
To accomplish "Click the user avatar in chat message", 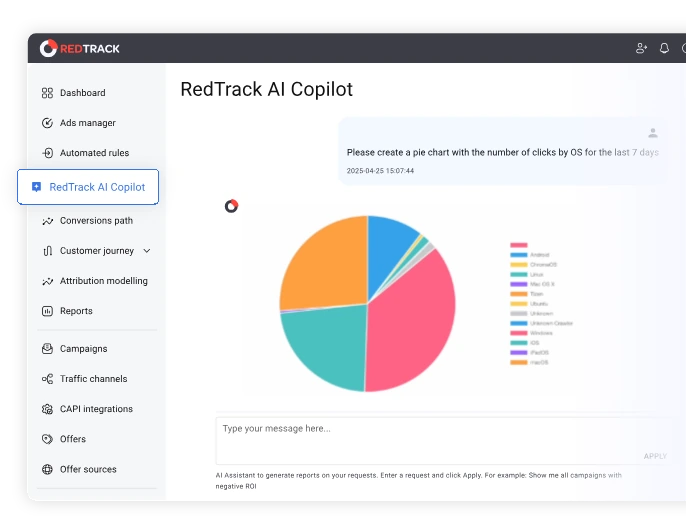I will tap(653, 133).
